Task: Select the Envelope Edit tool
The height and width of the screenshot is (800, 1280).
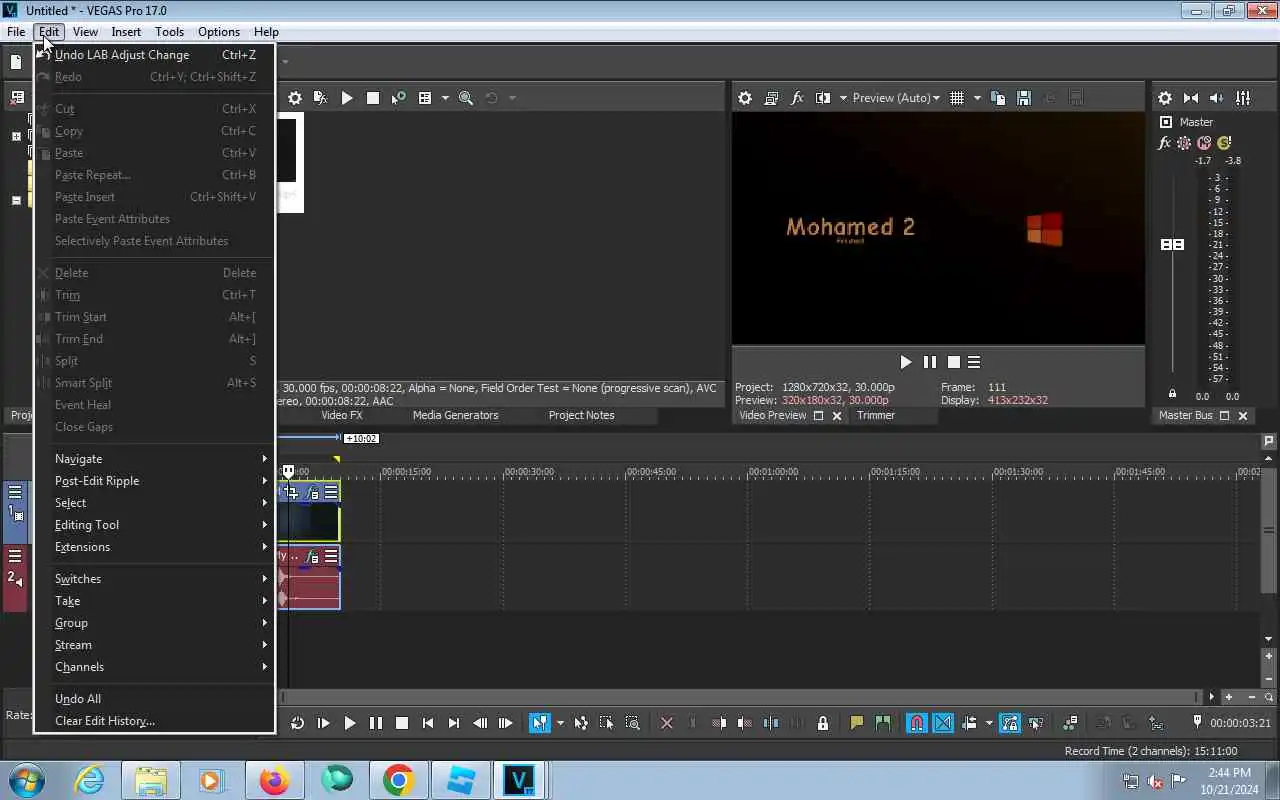Action: (581, 723)
